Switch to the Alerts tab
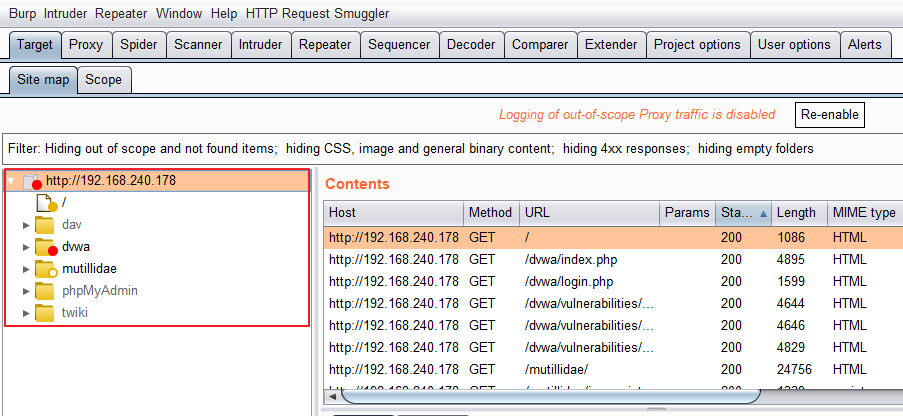The height and width of the screenshot is (416, 903). (864, 45)
